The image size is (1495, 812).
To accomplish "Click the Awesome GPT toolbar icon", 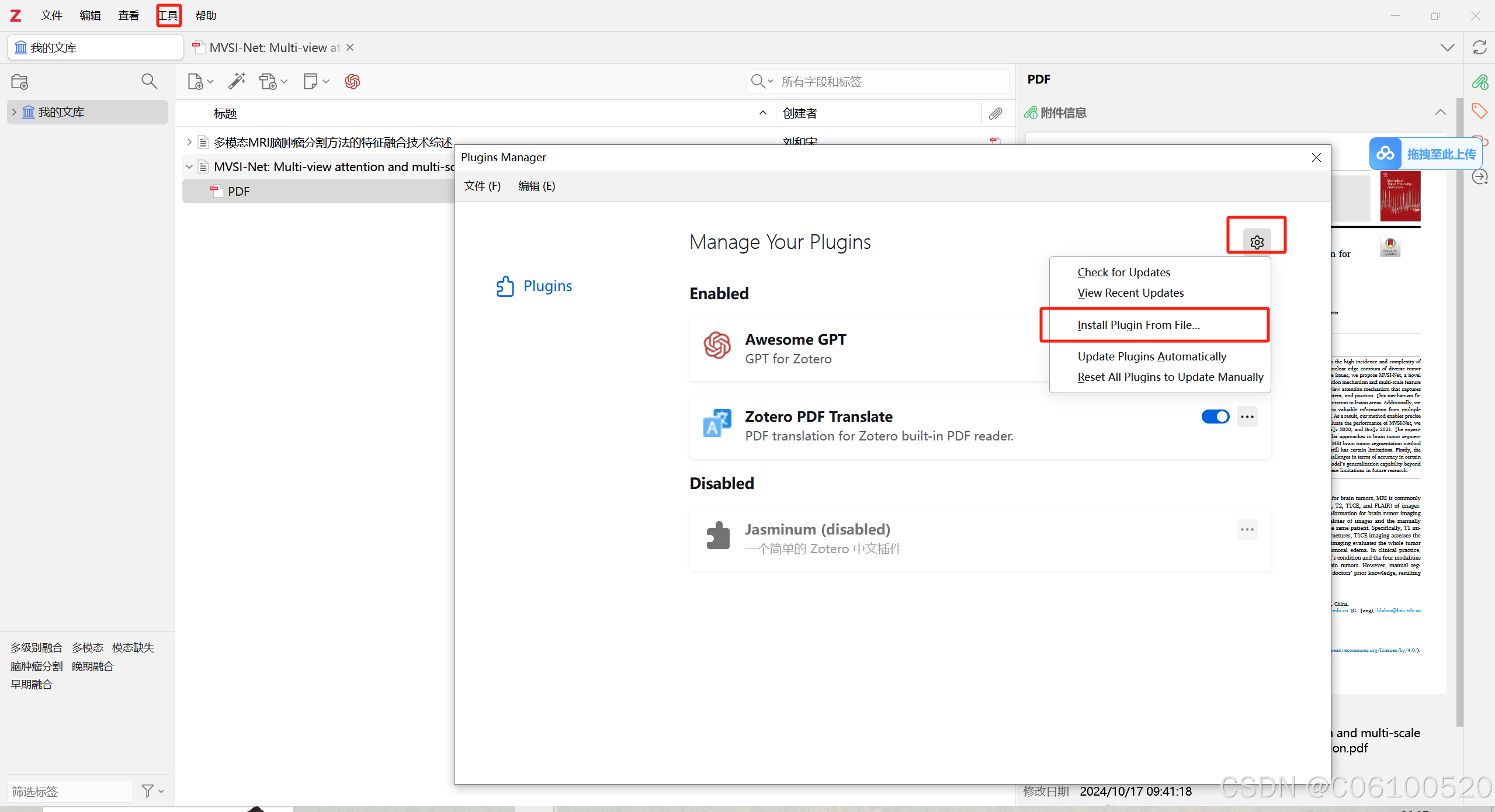I will pyautogui.click(x=352, y=81).
